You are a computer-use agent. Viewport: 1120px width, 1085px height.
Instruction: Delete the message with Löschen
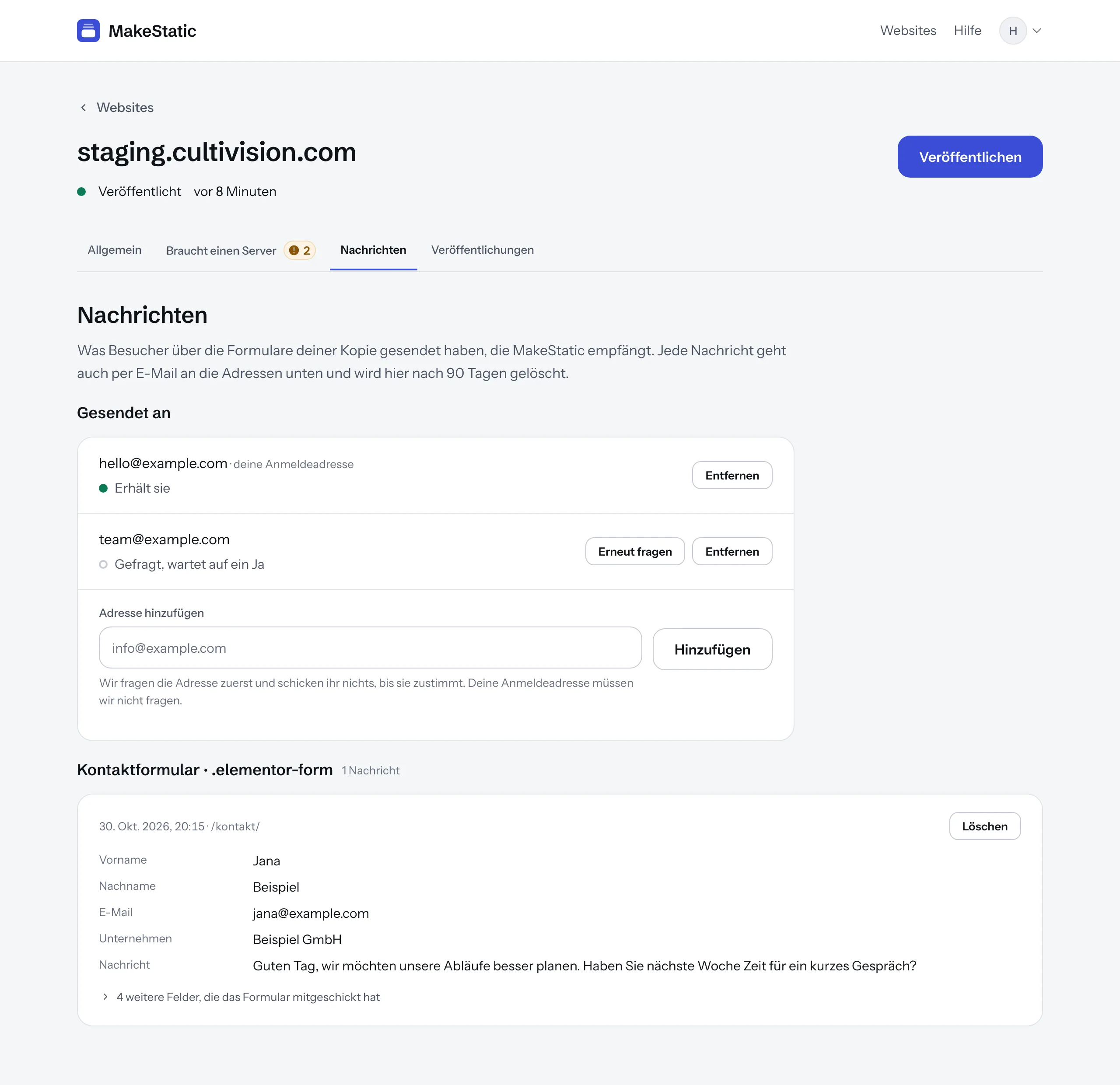click(x=984, y=826)
